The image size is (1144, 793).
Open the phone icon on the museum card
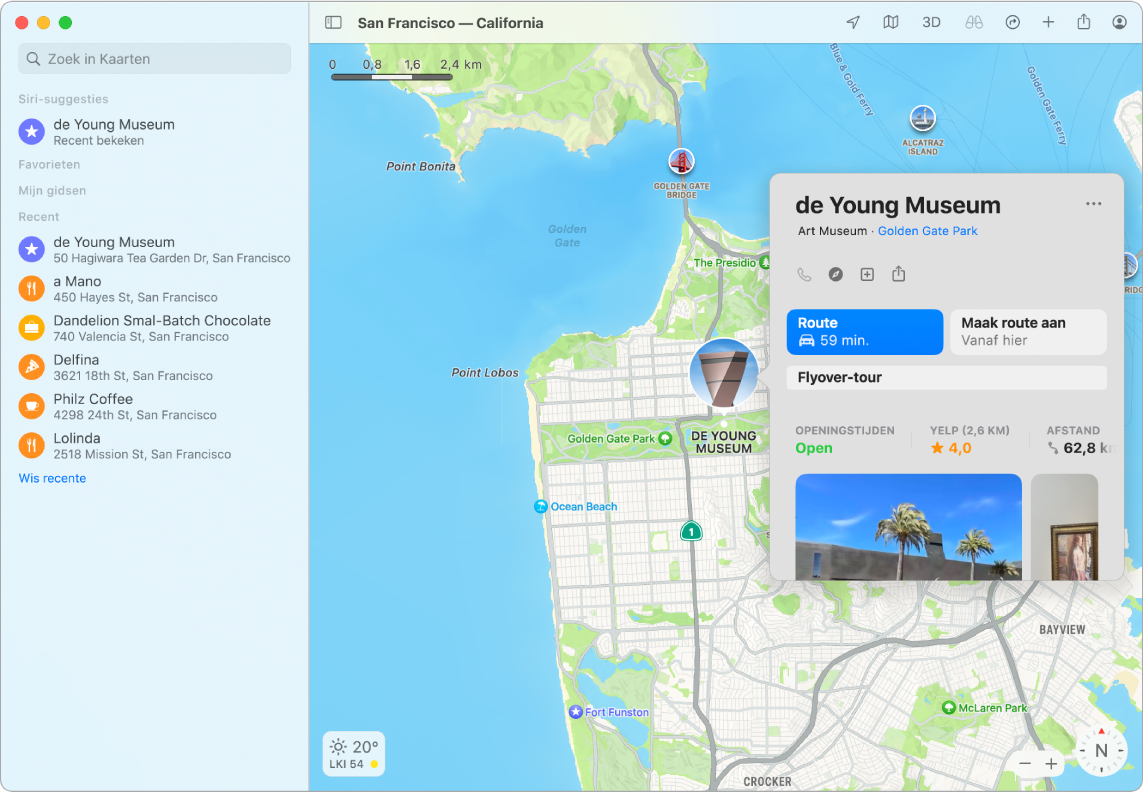tap(804, 274)
